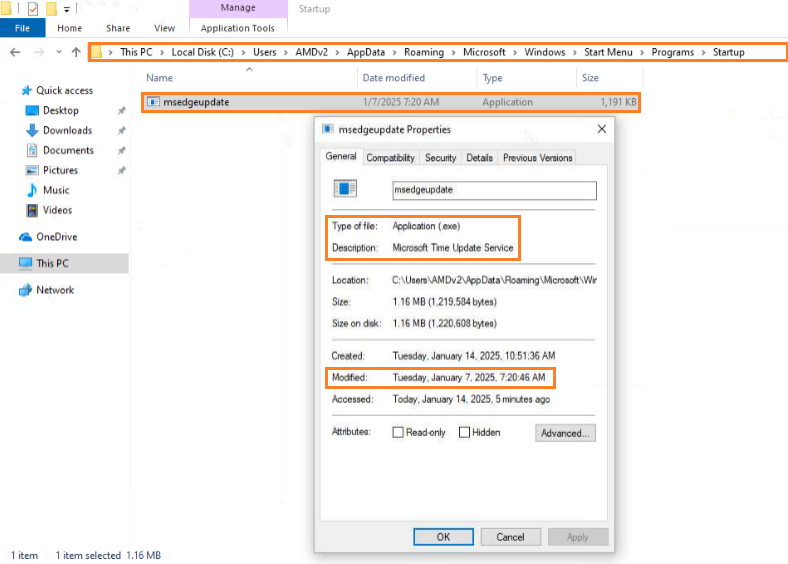This screenshot has height=564, width=788.
Task: Toggle the Hidden attribute checkbox
Action: pos(464,432)
